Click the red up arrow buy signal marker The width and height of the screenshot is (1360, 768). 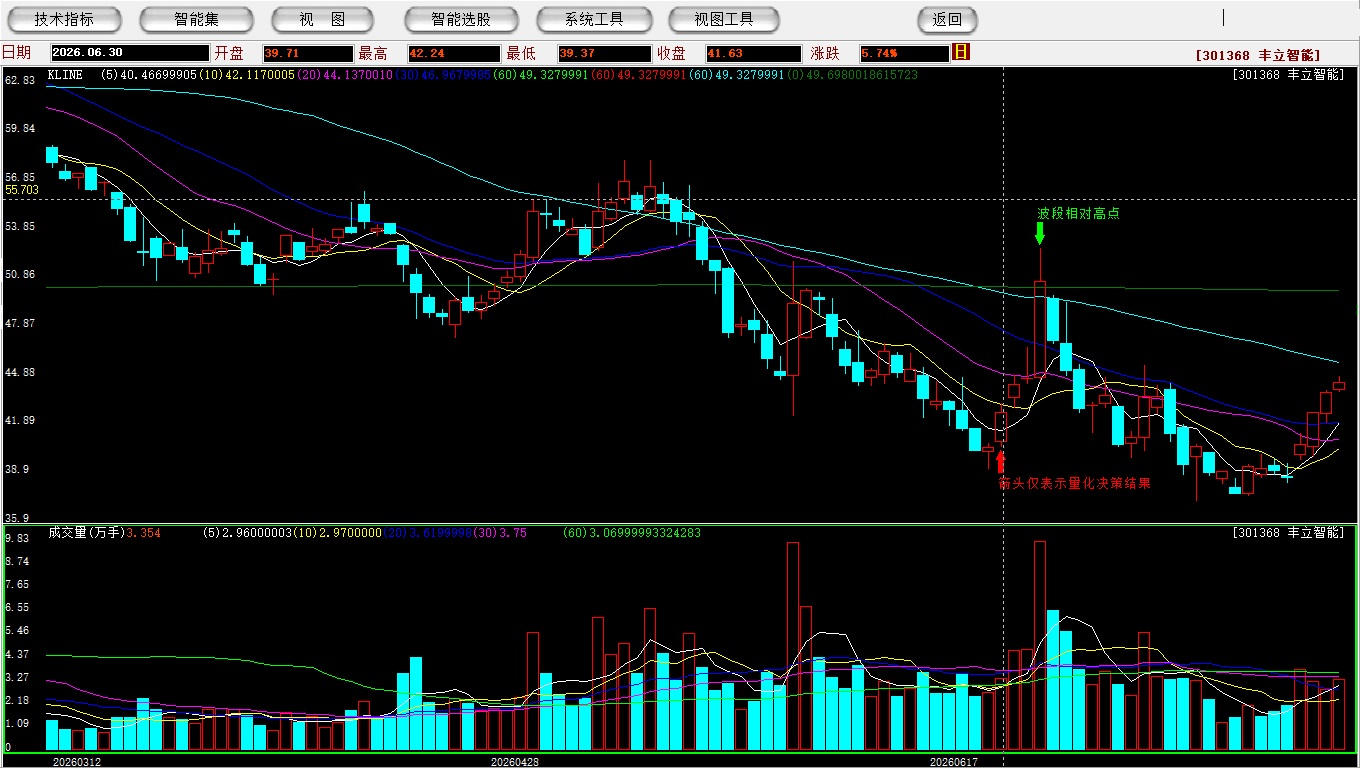(x=1000, y=462)
